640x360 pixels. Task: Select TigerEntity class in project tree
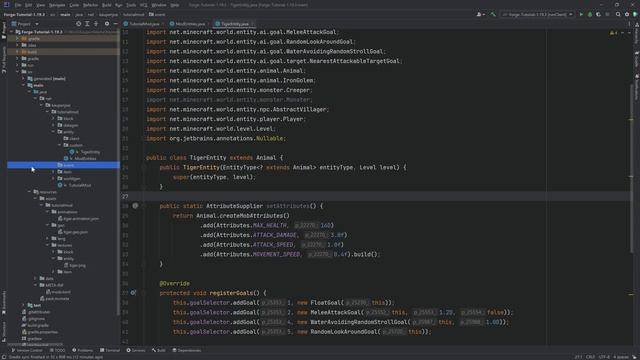pos(90,152)
